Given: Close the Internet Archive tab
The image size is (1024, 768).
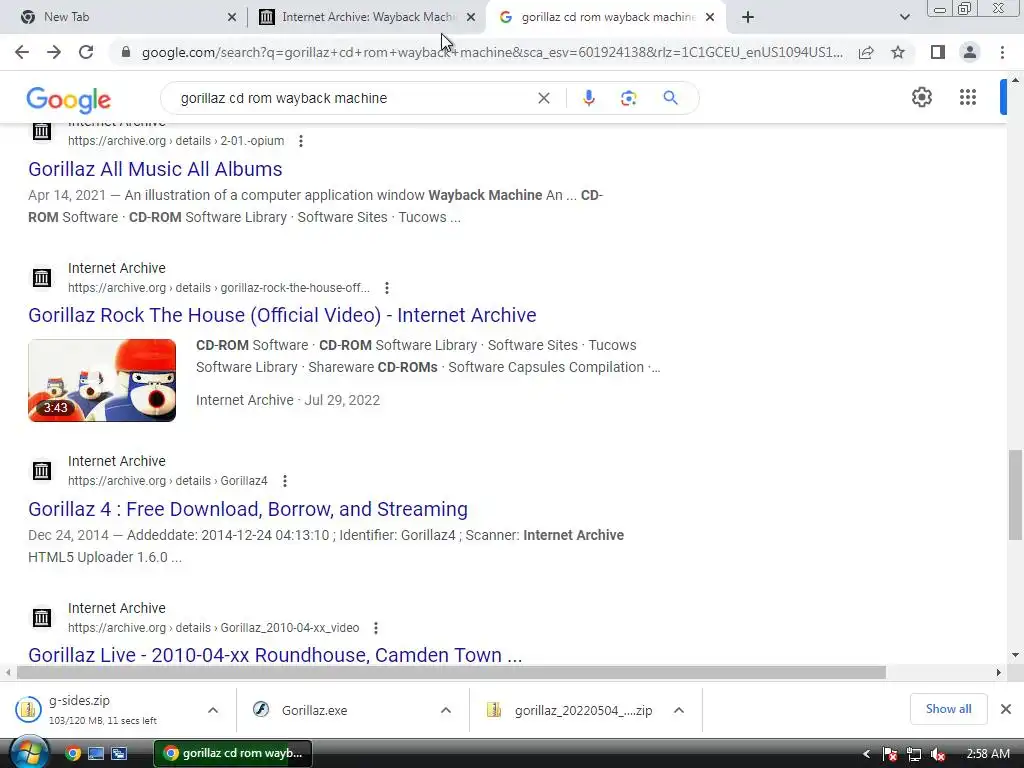Looking at the screenshot, I should click(471, 18).
